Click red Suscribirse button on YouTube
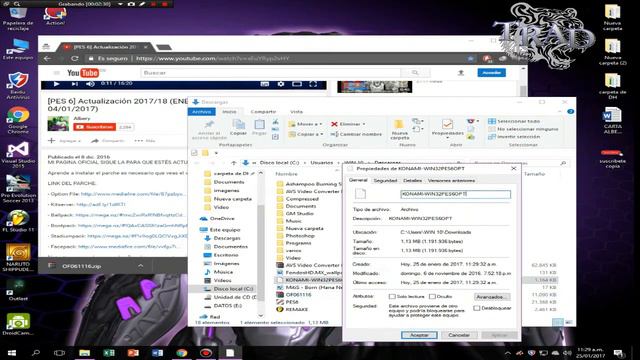 [x=94, y=127]
